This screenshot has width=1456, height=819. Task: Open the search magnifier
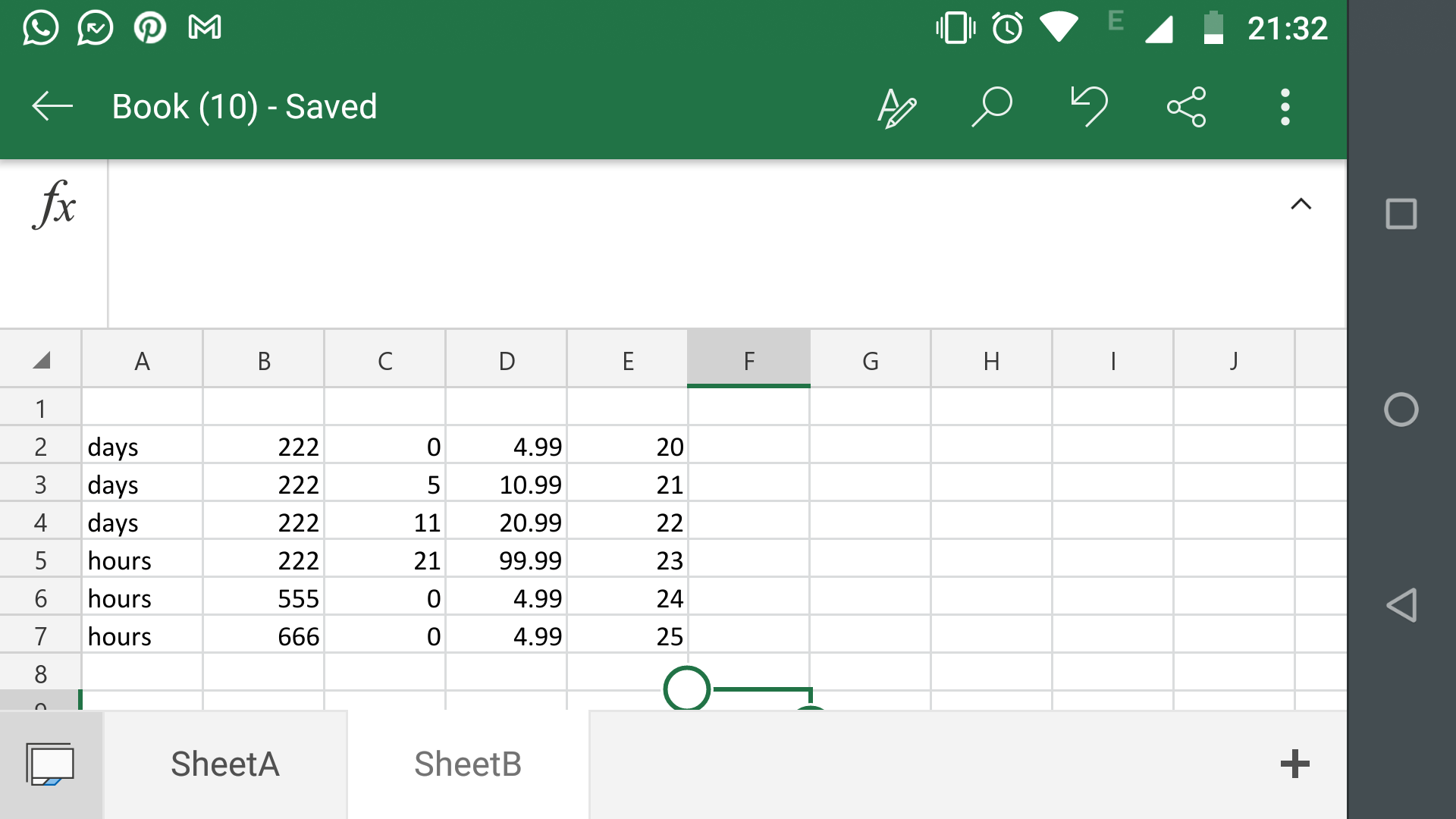tap(992, 106)
